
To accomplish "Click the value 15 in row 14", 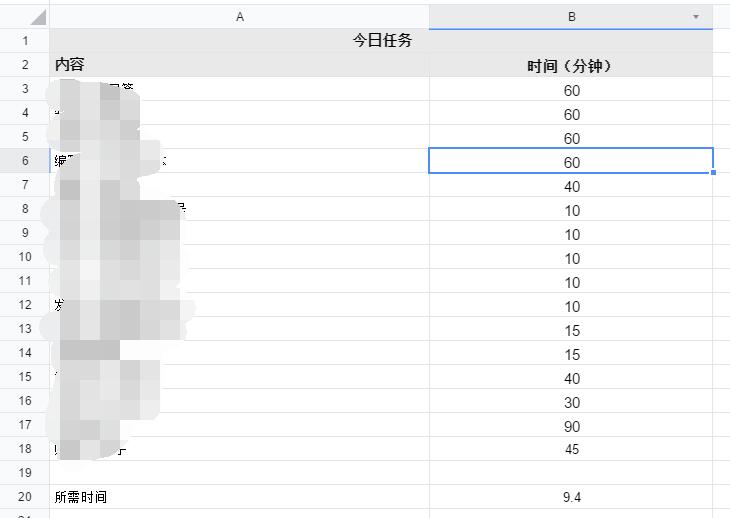I will click(571, 353).
